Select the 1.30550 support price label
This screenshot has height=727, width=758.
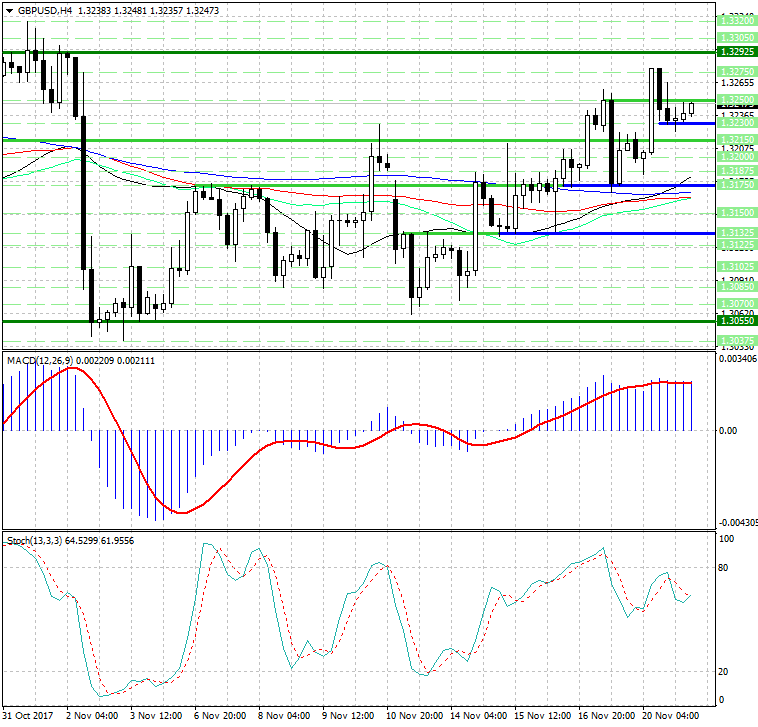pos(736,321)
